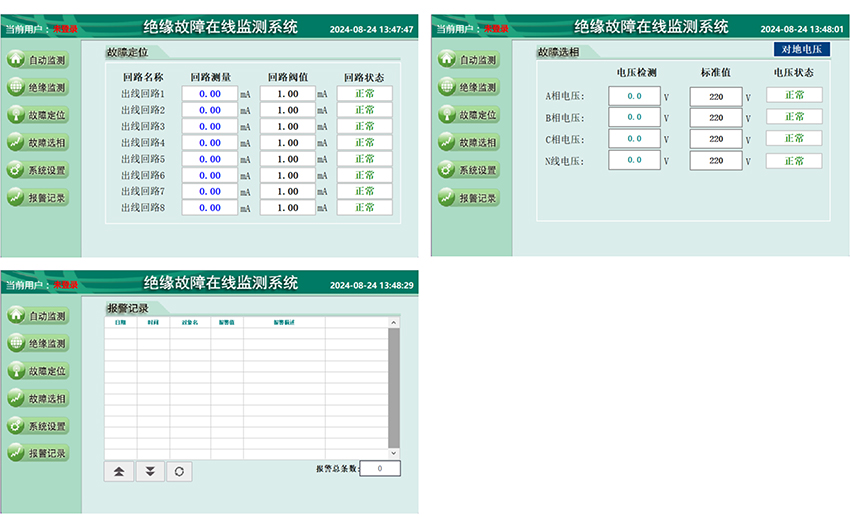Viewport: 850px width, 517px height.
Task: Select the 故障选相 panel title tab
Action: [x=560, y=51]
